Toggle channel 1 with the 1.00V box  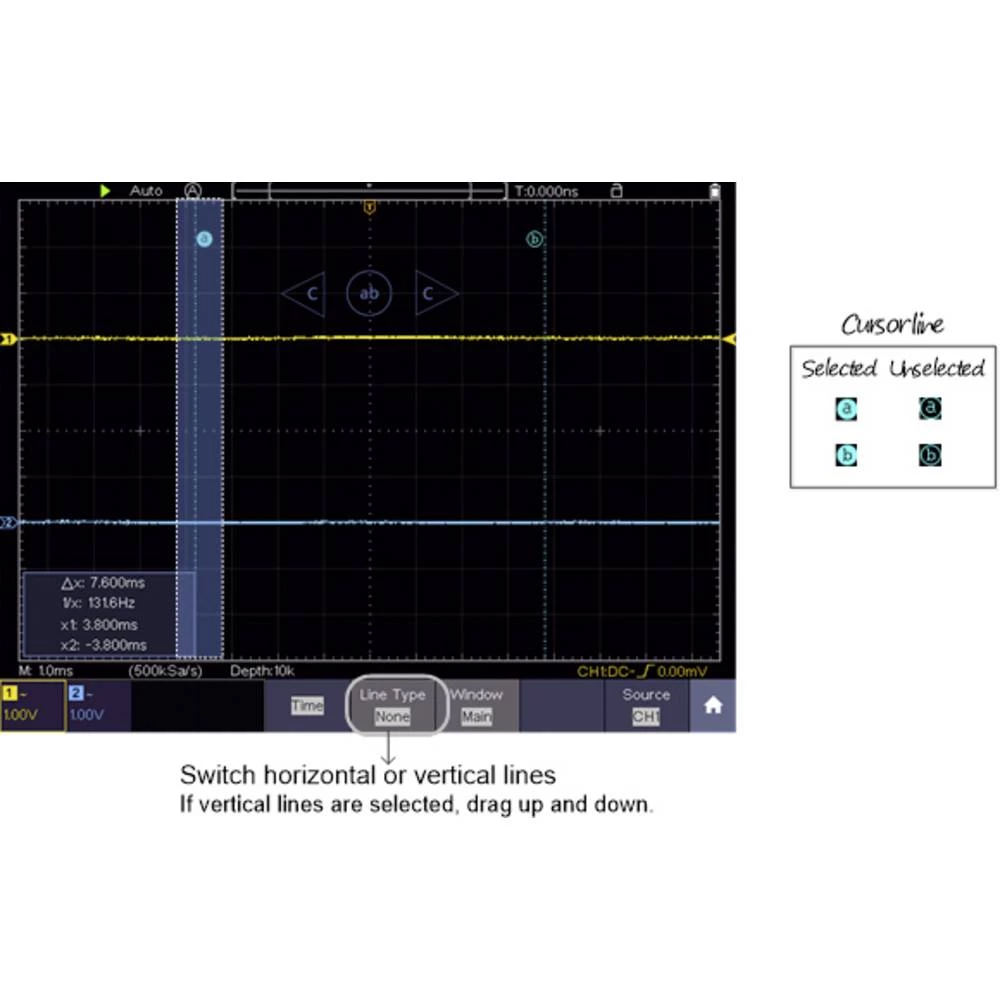(32, 706)
